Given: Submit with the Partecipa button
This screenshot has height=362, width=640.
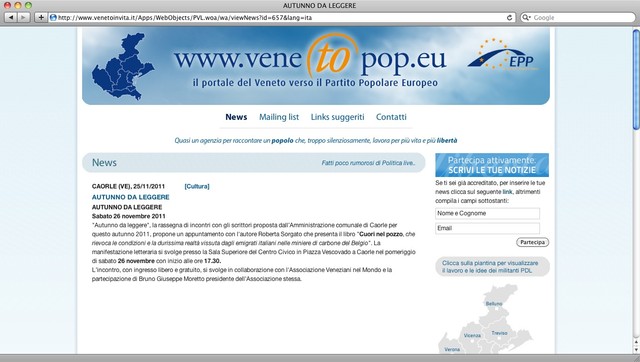Looking at the screenshot, I should coord(532,242).
